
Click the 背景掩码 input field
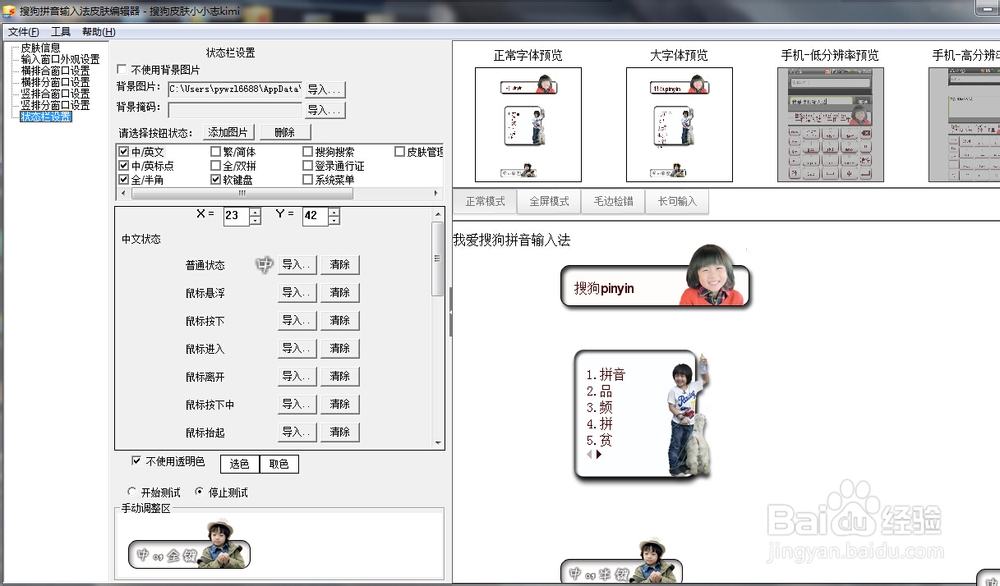pos(234,110)
